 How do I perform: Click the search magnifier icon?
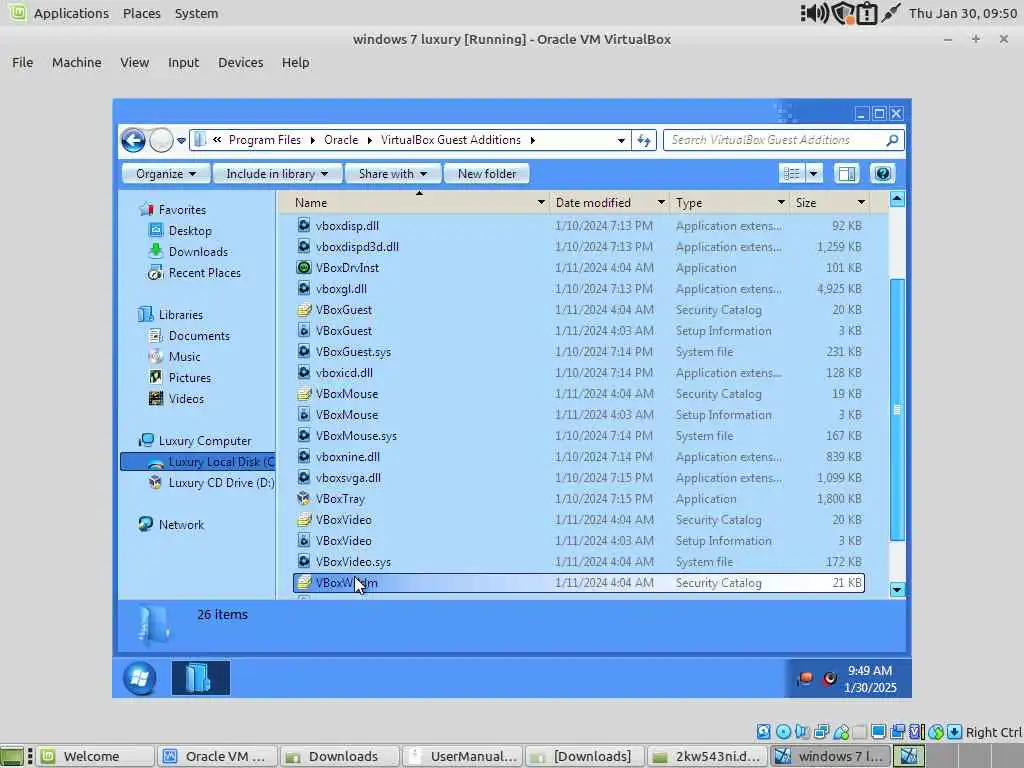892,140
